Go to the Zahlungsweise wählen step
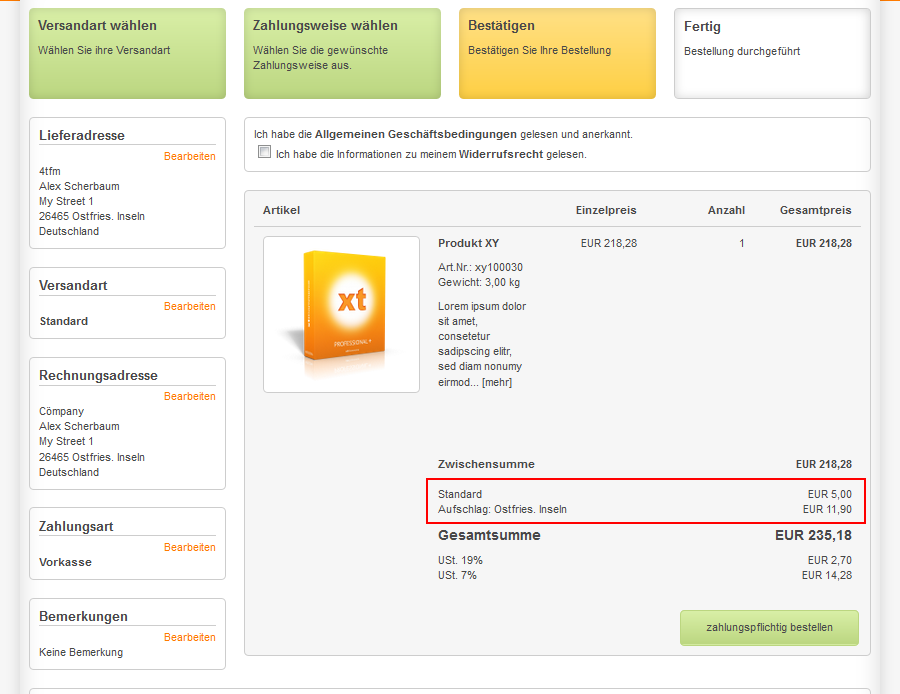 342,54
